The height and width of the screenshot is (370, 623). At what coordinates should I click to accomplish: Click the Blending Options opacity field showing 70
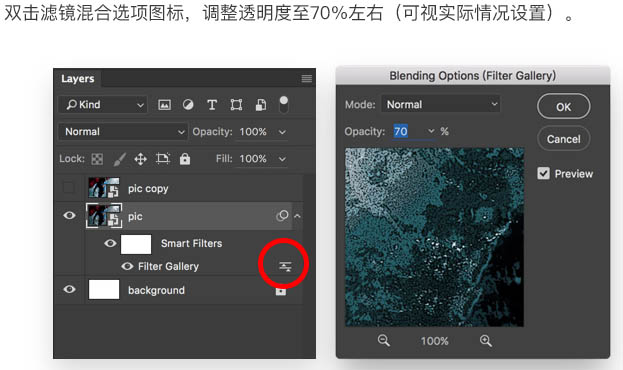409,131
